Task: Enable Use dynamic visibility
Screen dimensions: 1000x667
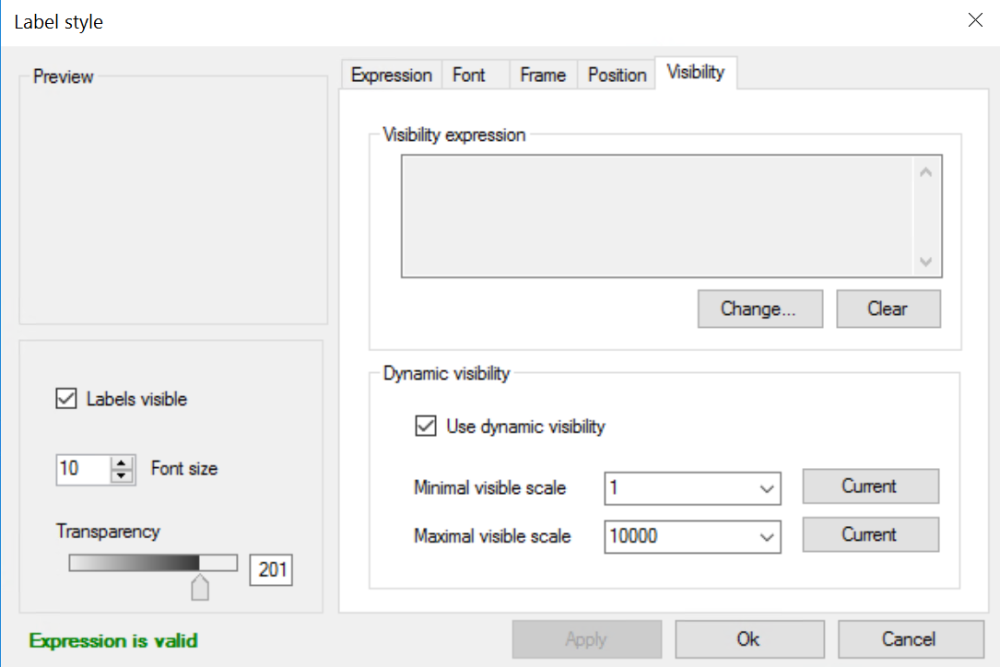Action: [425, 426]
